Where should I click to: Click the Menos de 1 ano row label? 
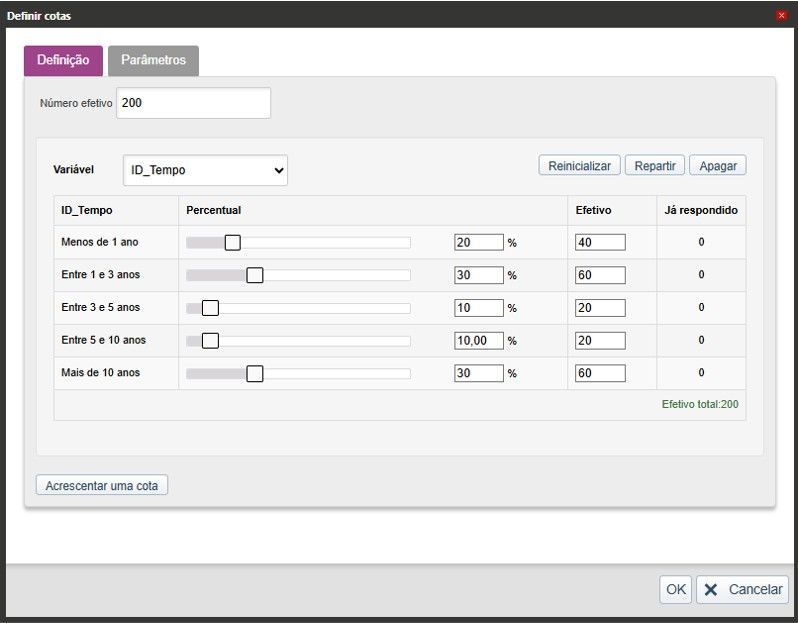(x=100, y=242)
